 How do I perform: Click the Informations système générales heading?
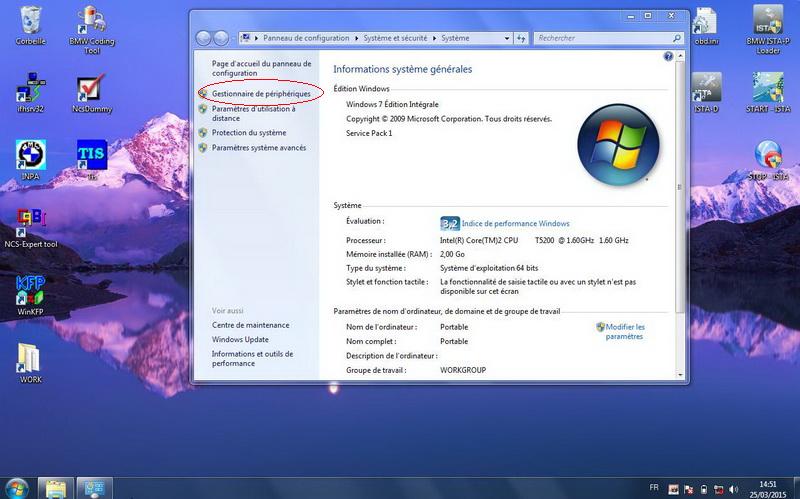[x=403, y=69]
